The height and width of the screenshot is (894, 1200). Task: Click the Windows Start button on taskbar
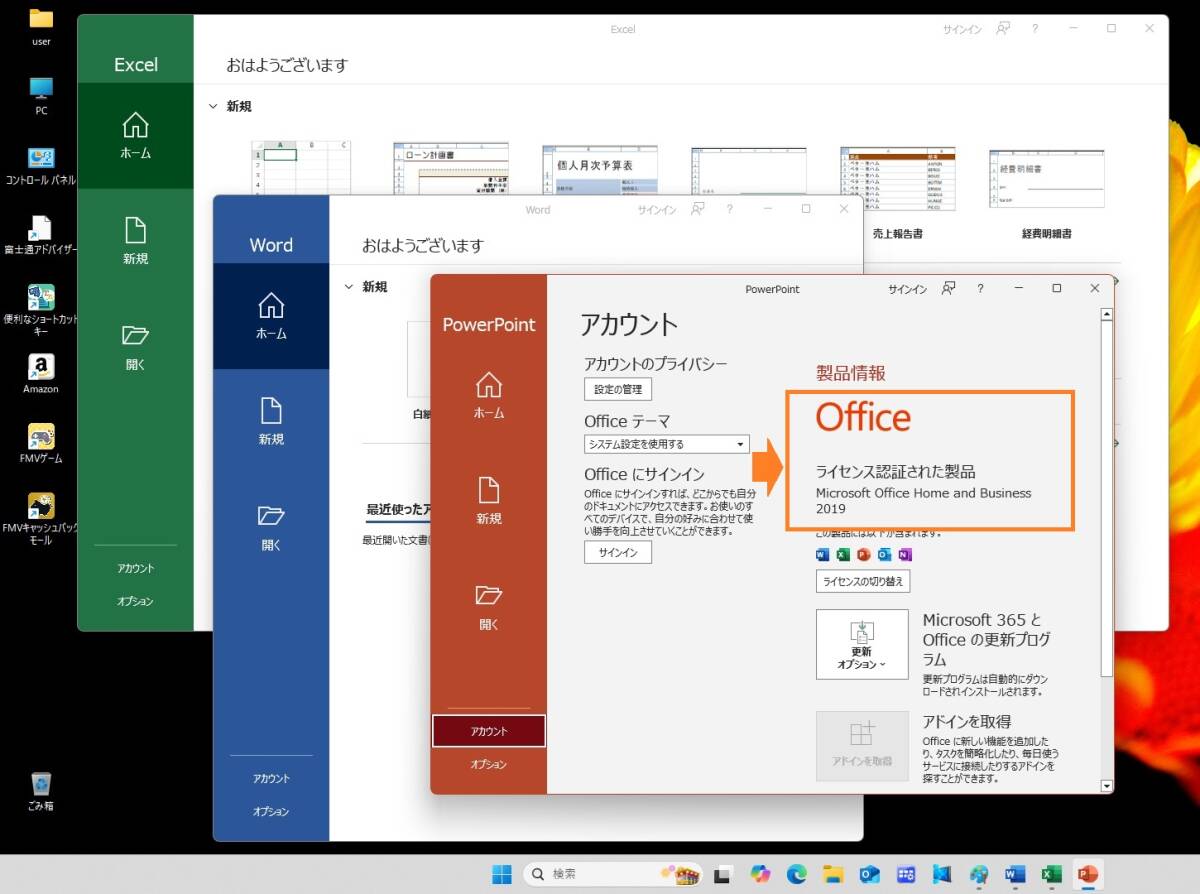point(501,875)
